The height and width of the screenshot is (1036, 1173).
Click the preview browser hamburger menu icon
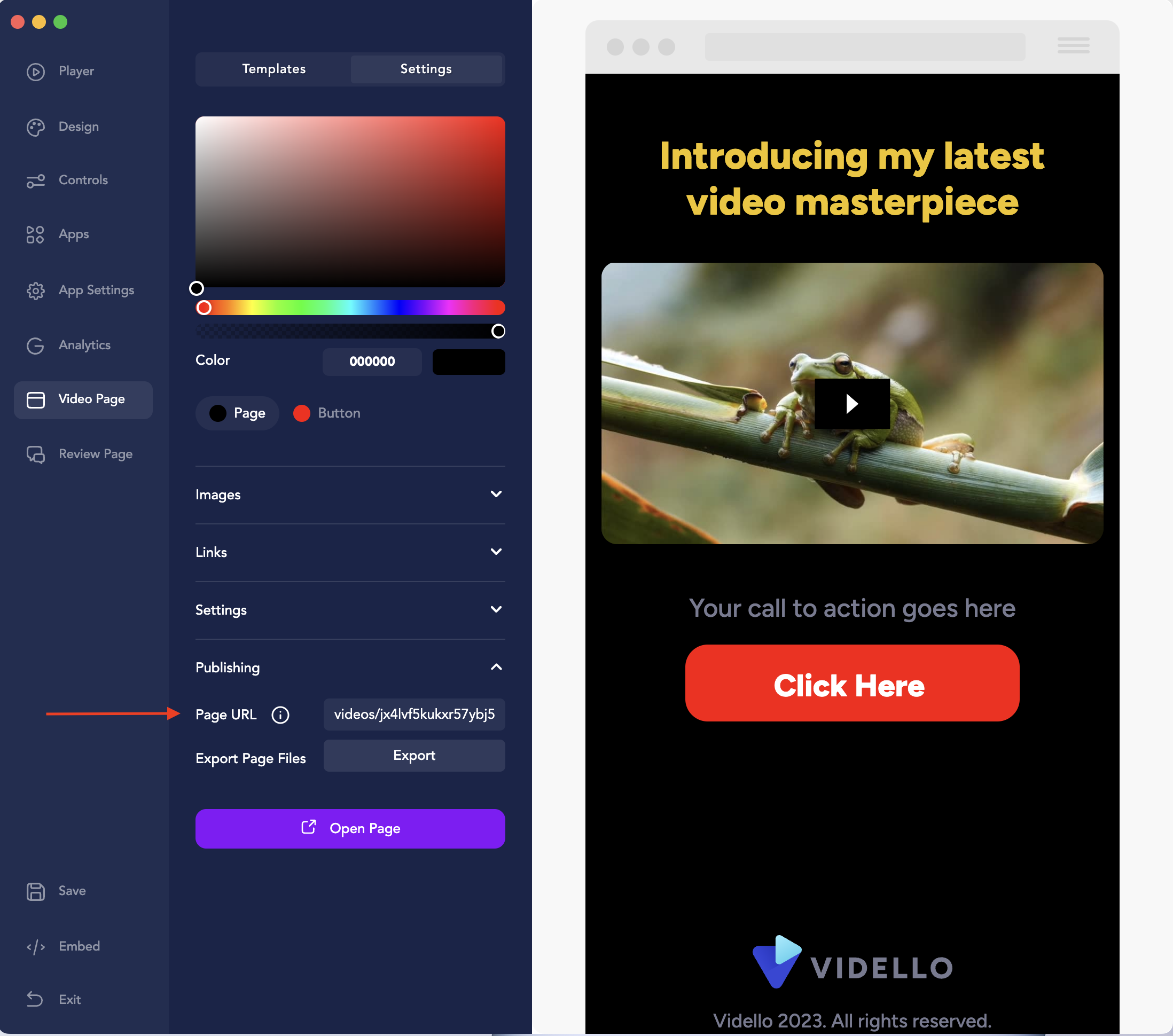coord(1073,46)
